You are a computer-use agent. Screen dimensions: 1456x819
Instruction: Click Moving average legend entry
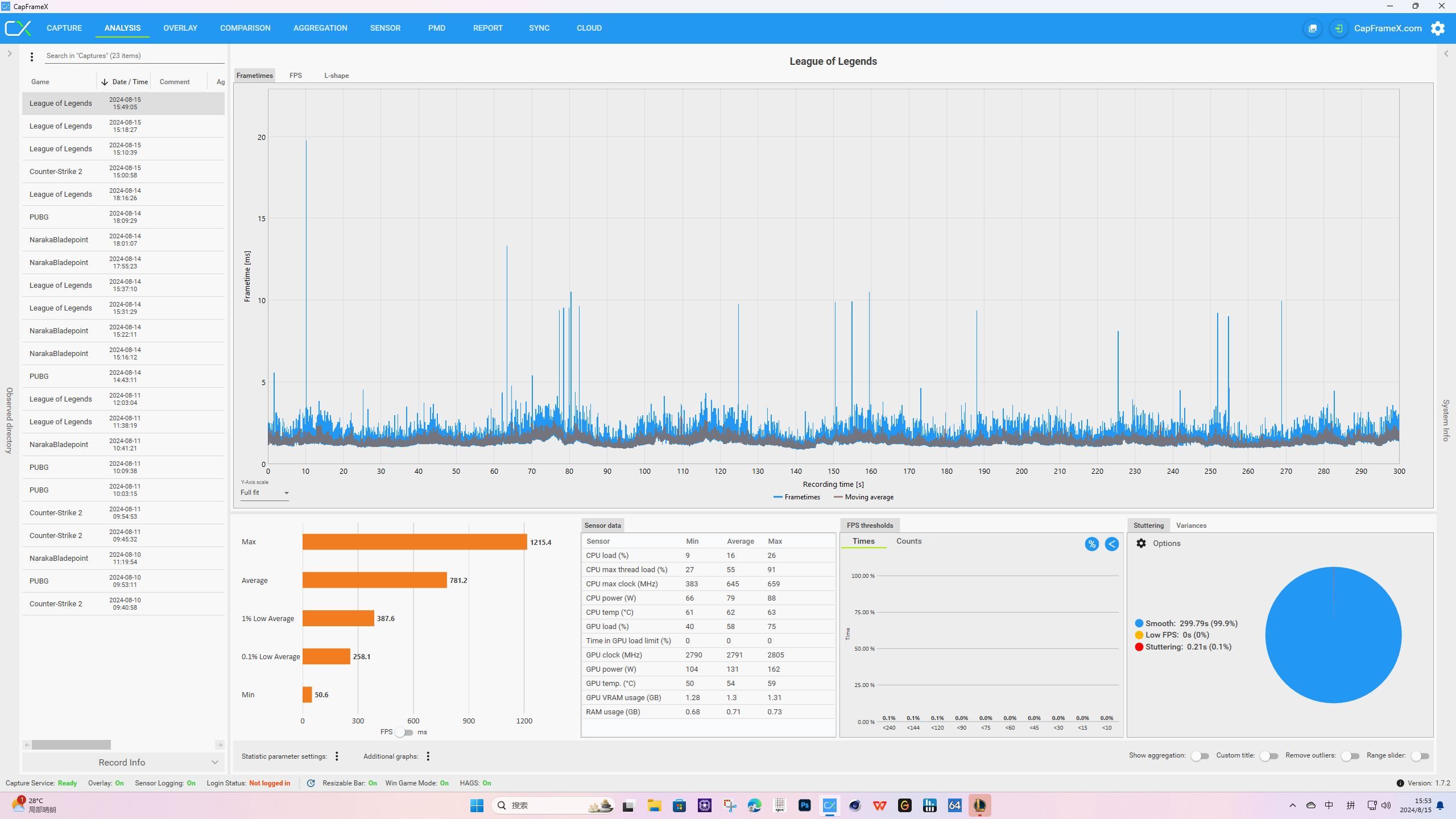click(863, 497)
